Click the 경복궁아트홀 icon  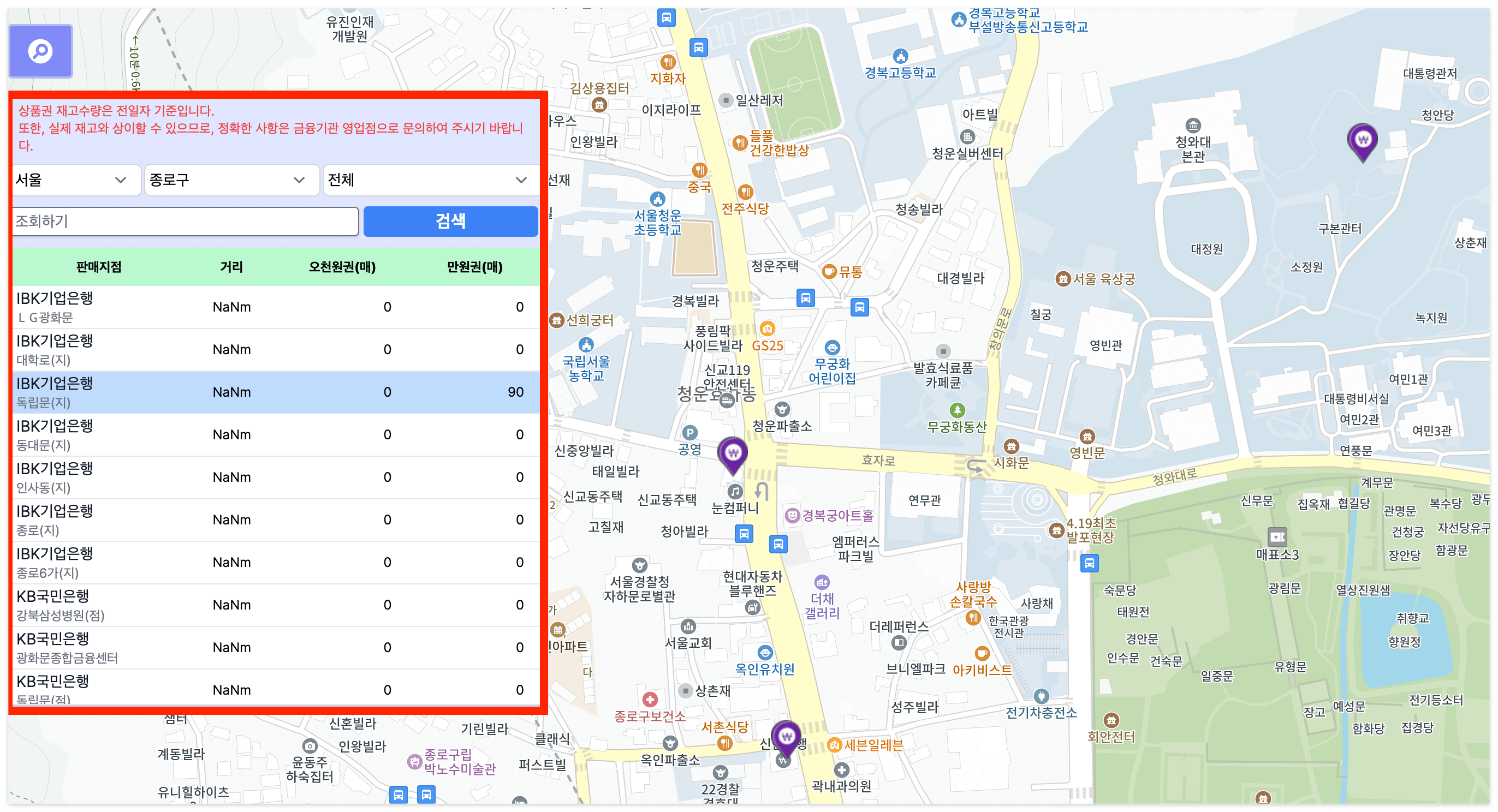(792, 516)
